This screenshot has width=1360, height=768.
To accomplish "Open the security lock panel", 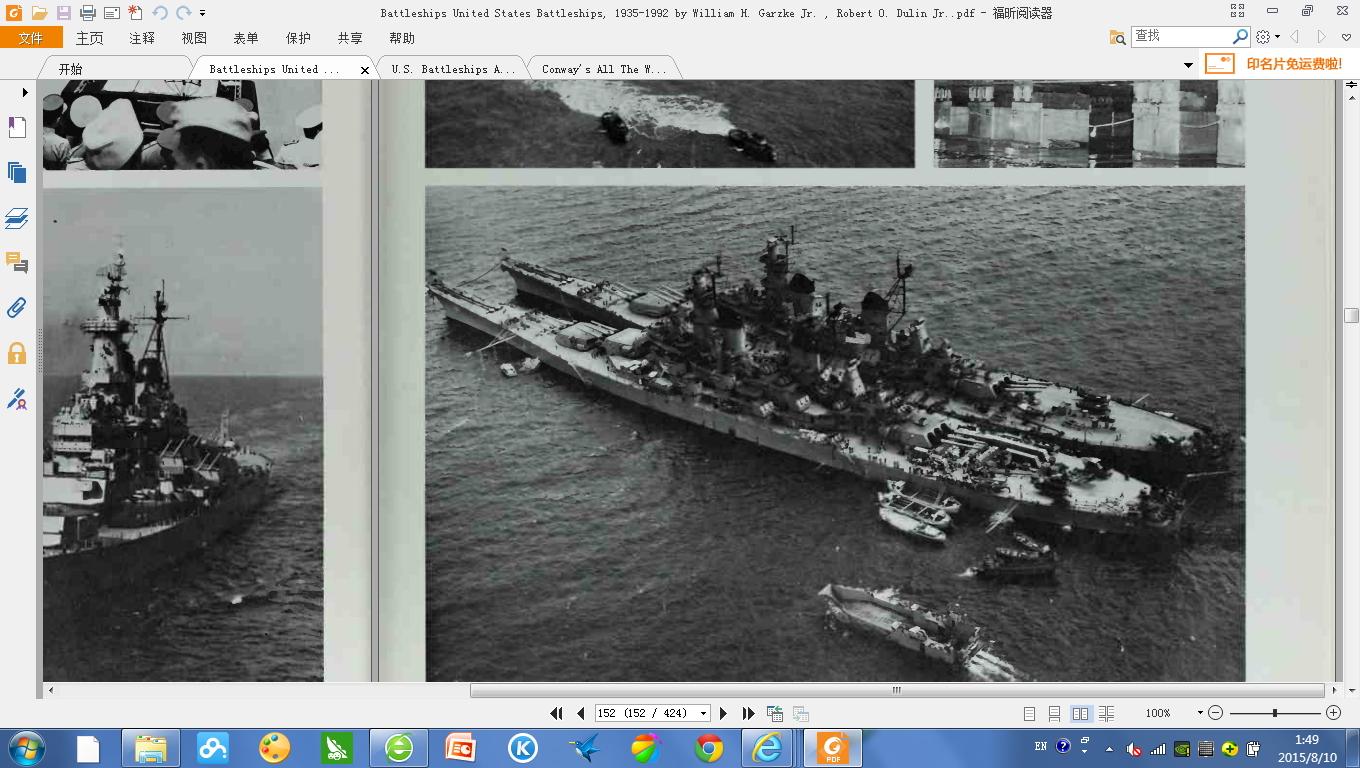I will point(17,353).
